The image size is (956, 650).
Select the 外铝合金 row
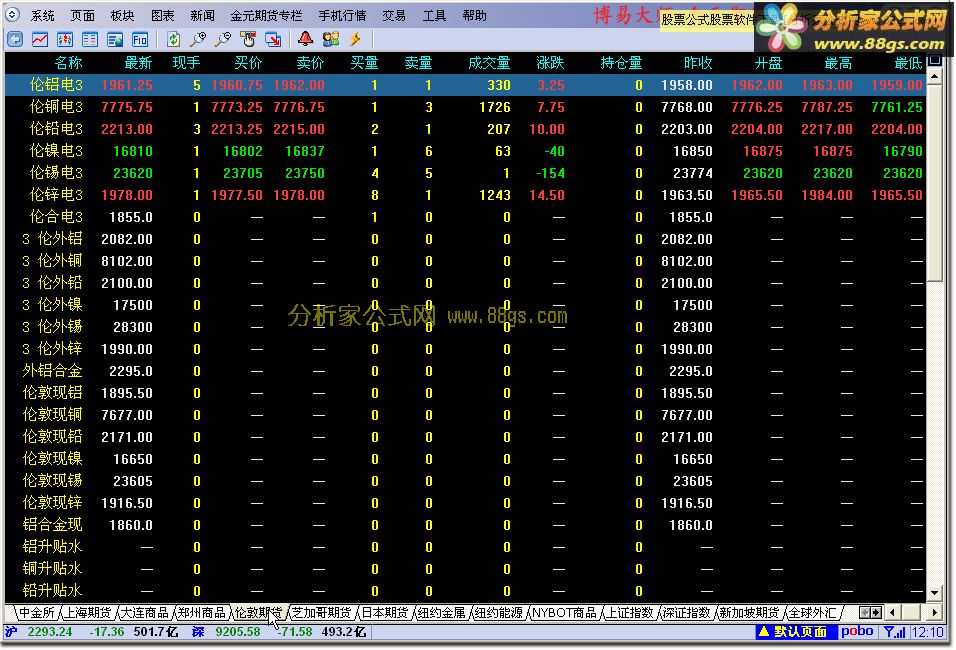click(465, 371)
